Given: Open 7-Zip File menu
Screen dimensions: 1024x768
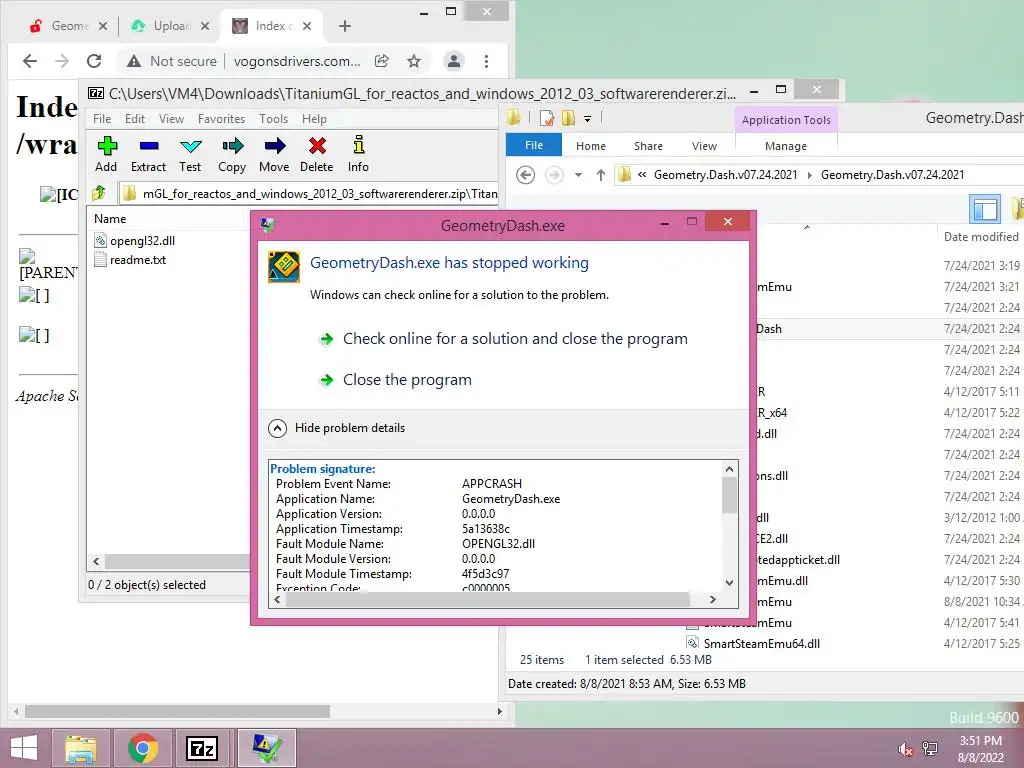Looking at the screenshot, I should tap(102, 119).
